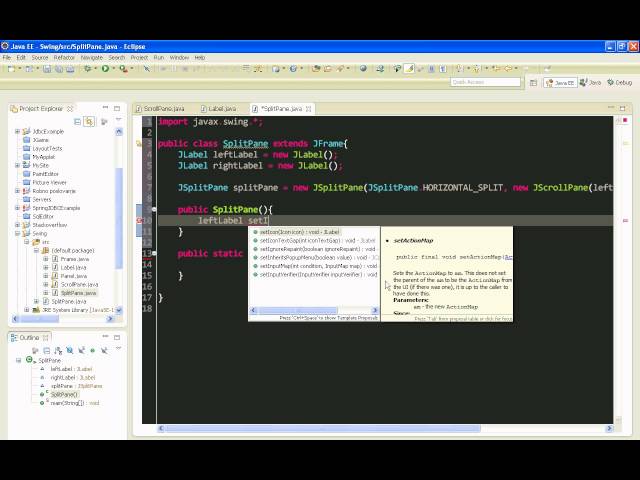This screenshot has width=640, height=480.
Task: Click the Run External Tools icon
Action: (123, 69)
